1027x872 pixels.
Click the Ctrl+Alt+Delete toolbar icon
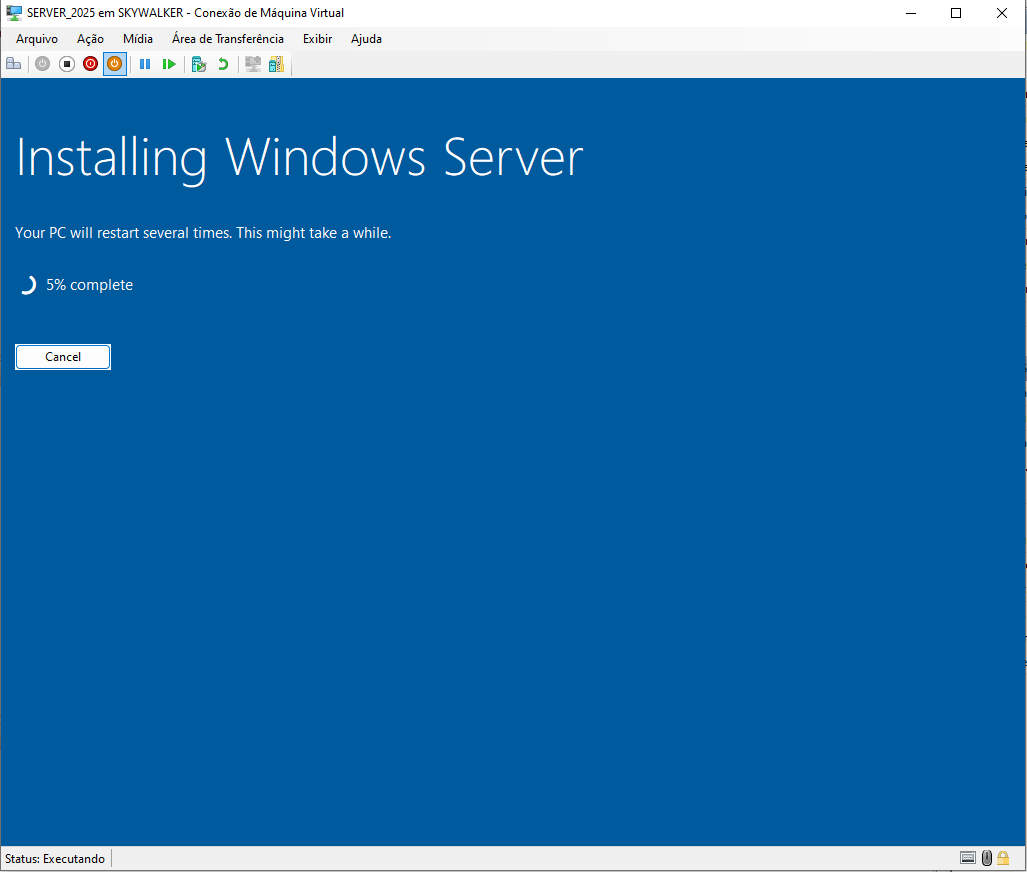(x=13, y=64)
